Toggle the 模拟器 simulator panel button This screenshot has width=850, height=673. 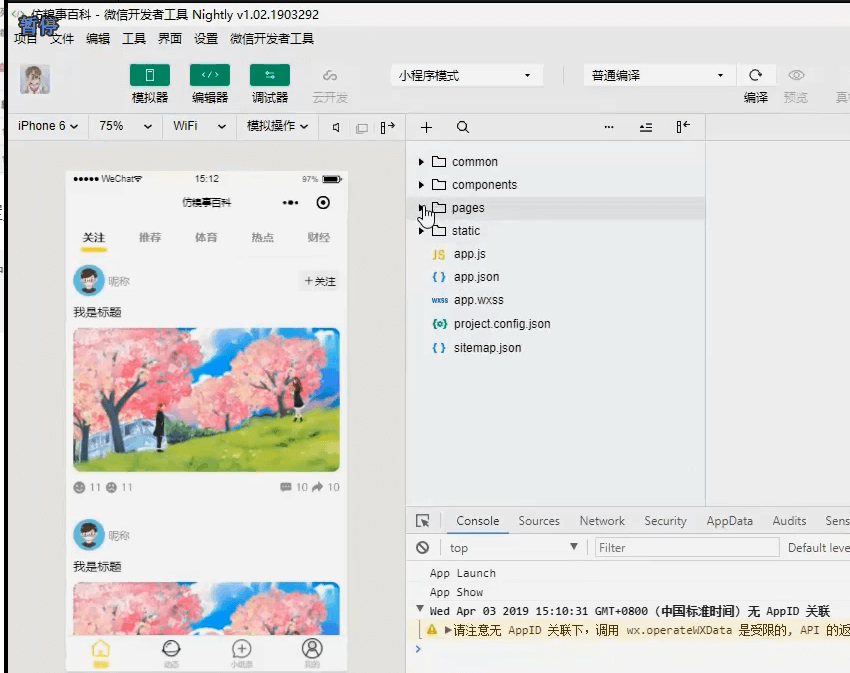150,75
